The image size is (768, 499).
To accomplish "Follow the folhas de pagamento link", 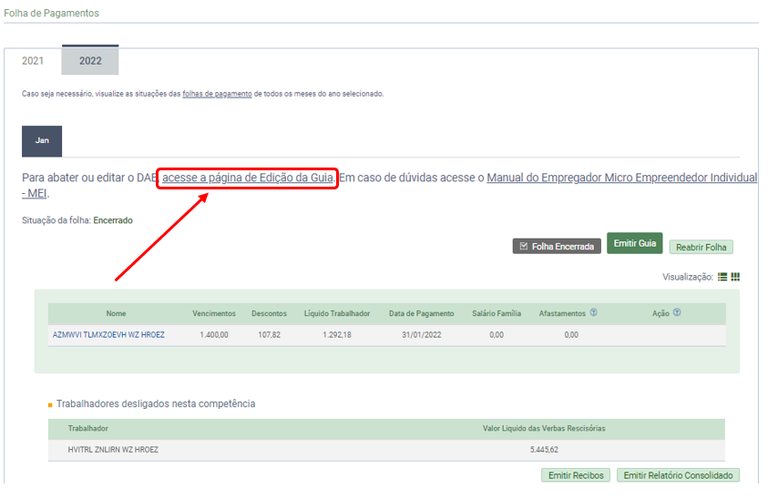I will tap(216, 94).
